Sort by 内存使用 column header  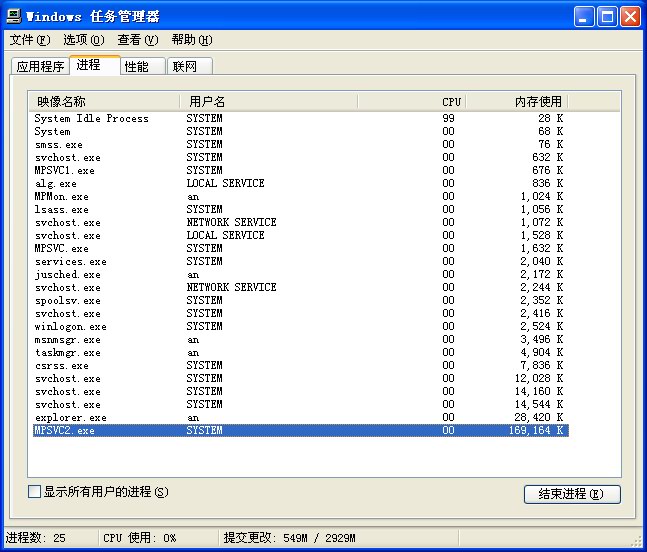tap(517, 101)
